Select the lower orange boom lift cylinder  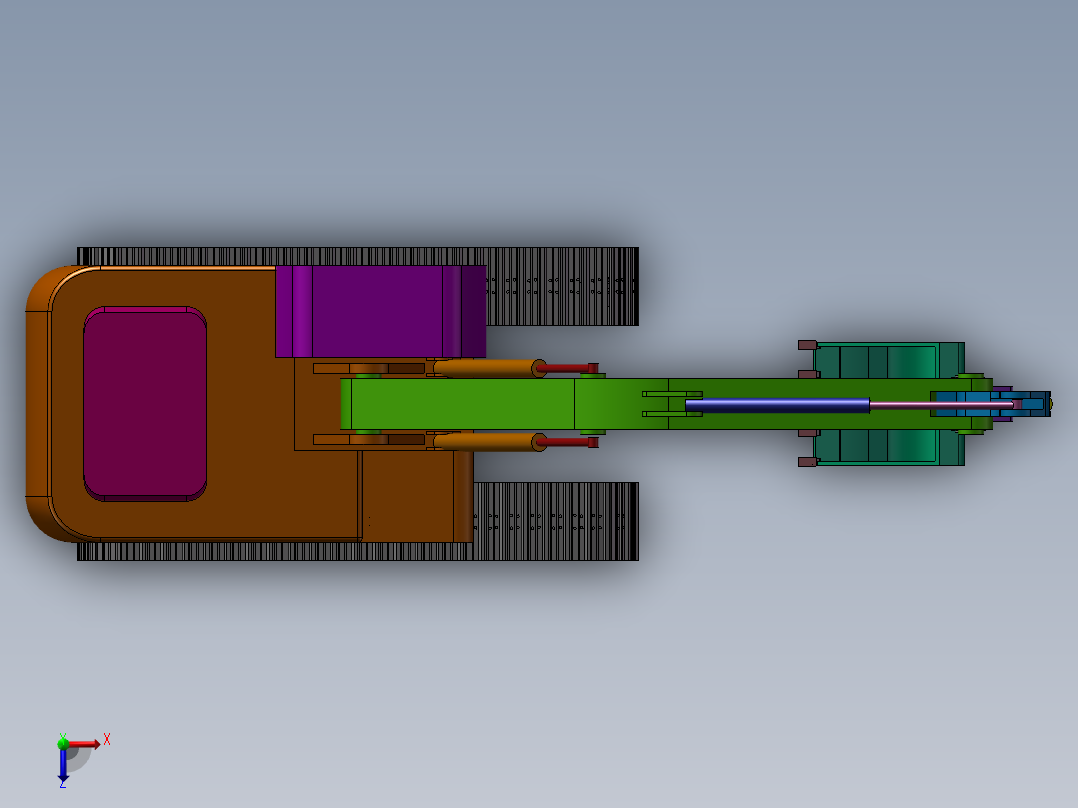490,441
